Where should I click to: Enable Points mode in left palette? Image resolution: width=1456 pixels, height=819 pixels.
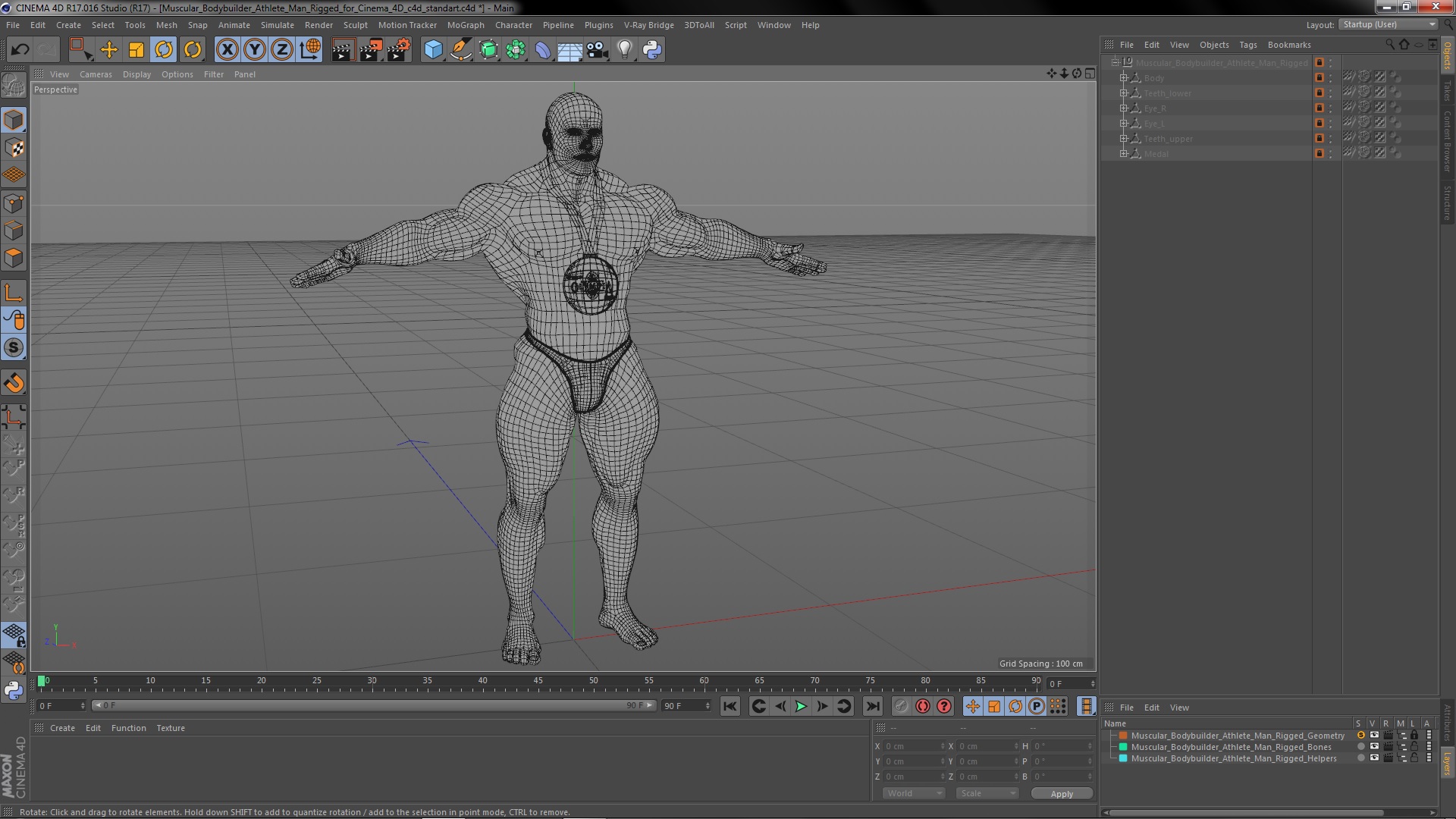tap(14, 203)
